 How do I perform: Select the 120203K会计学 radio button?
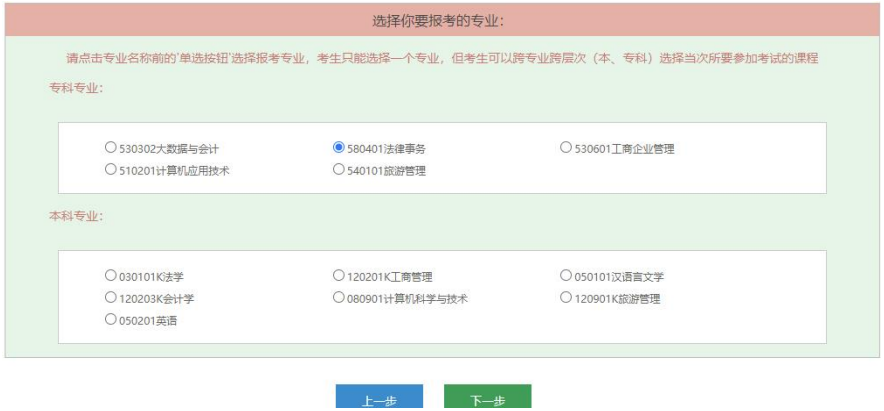click(111, 298)
